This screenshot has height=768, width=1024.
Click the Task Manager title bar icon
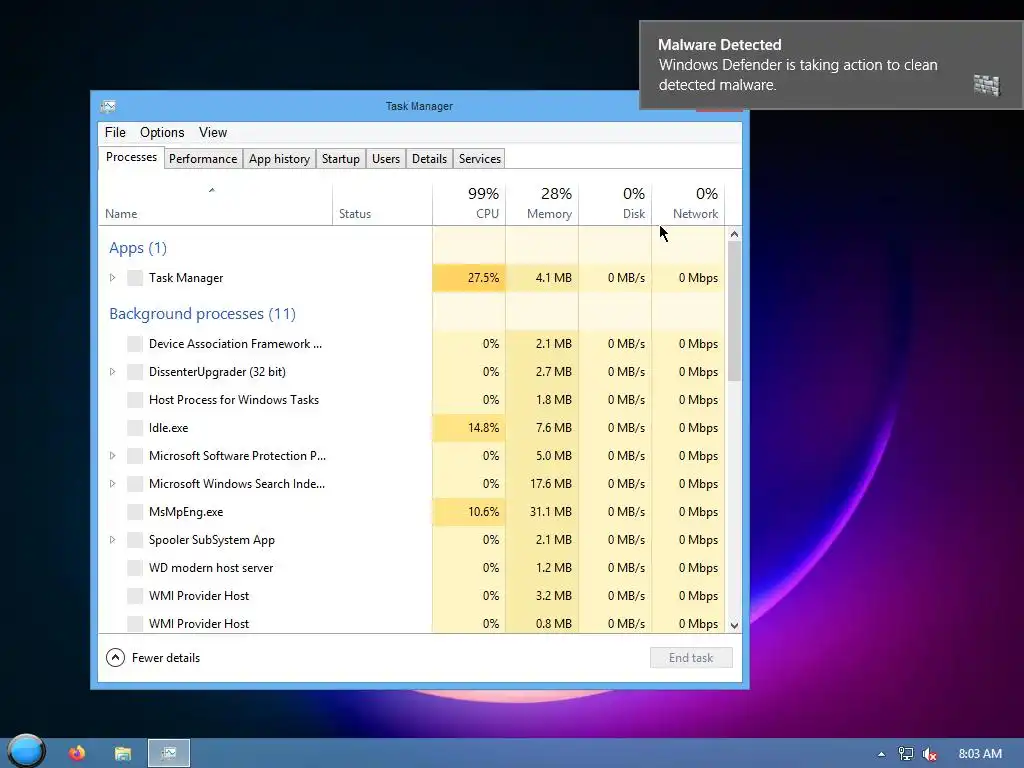108,106
